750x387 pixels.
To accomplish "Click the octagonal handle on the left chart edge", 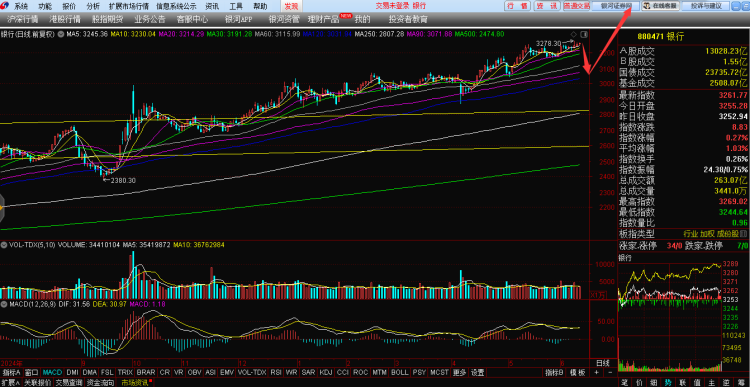I will point(1,207).
